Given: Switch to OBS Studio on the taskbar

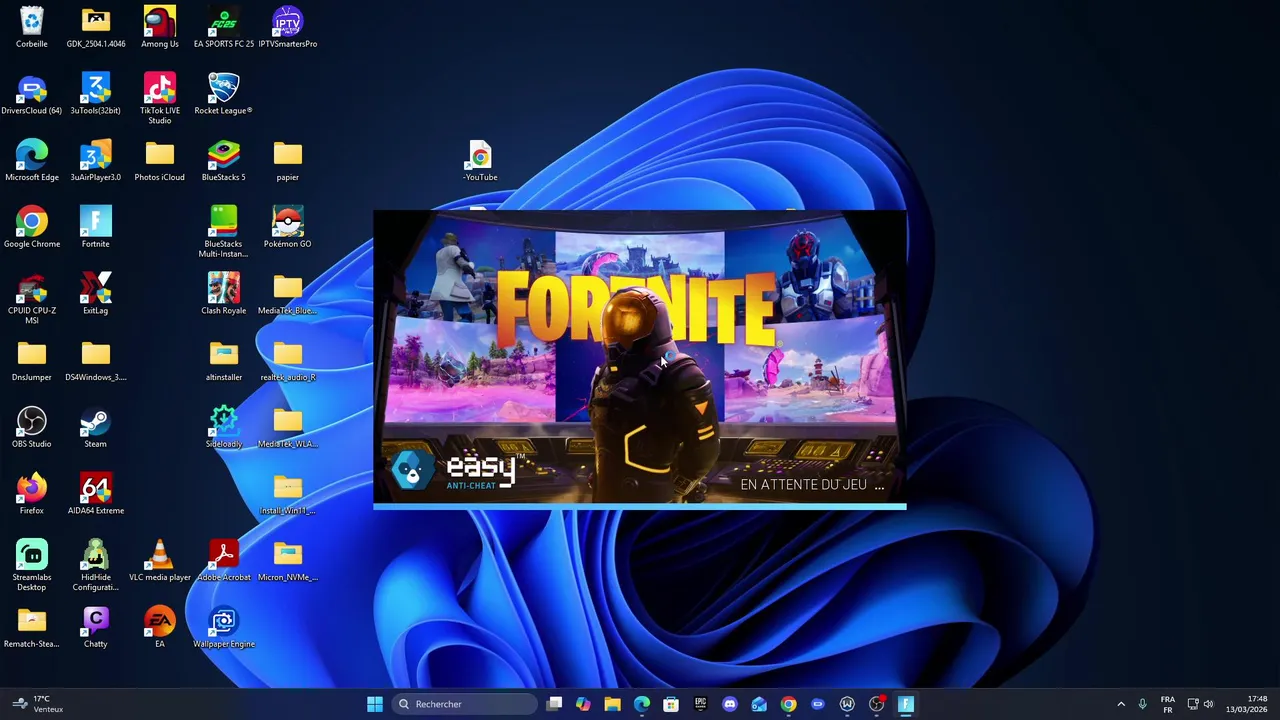Looking at the screenshot, I should pos(876,704).
